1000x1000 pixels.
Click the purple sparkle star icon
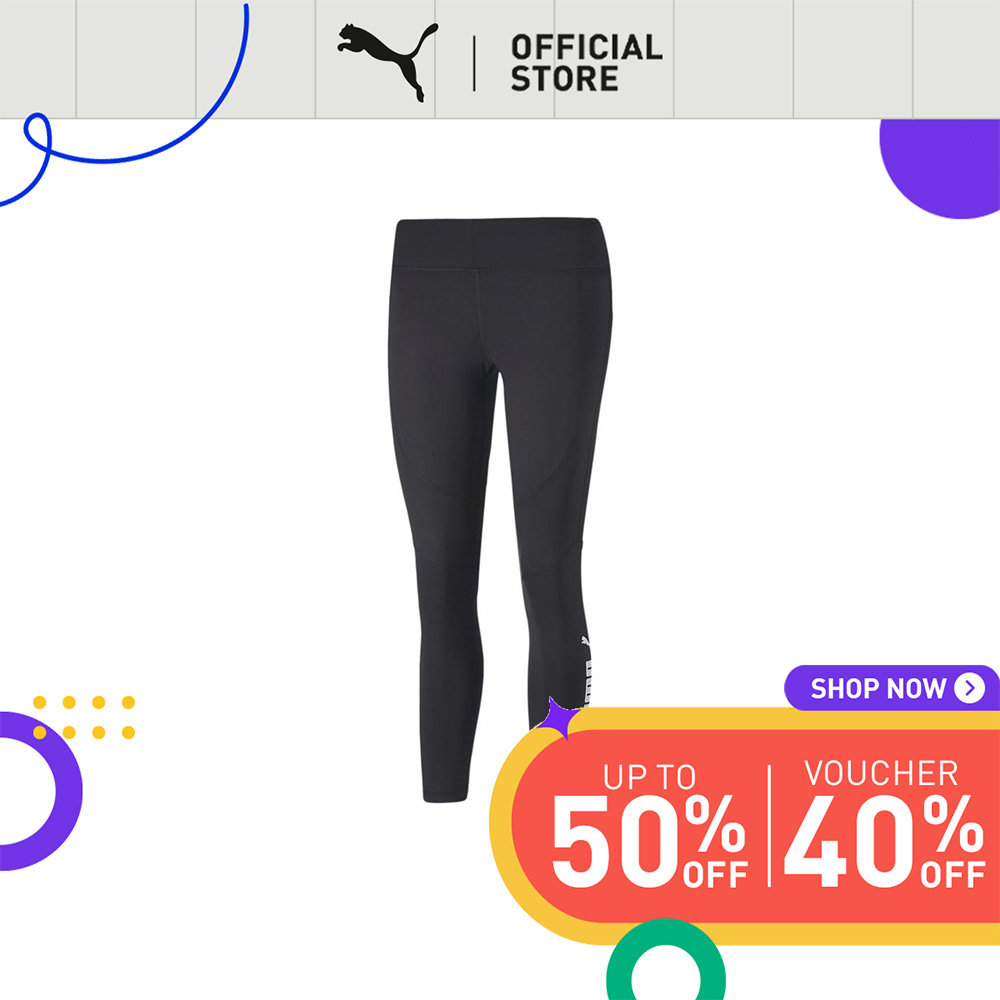[557, 719]
